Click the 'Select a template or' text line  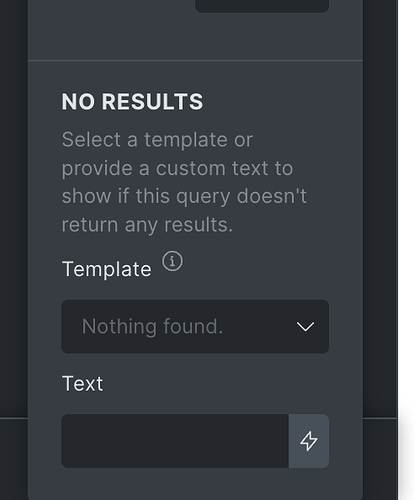[157, 139]
